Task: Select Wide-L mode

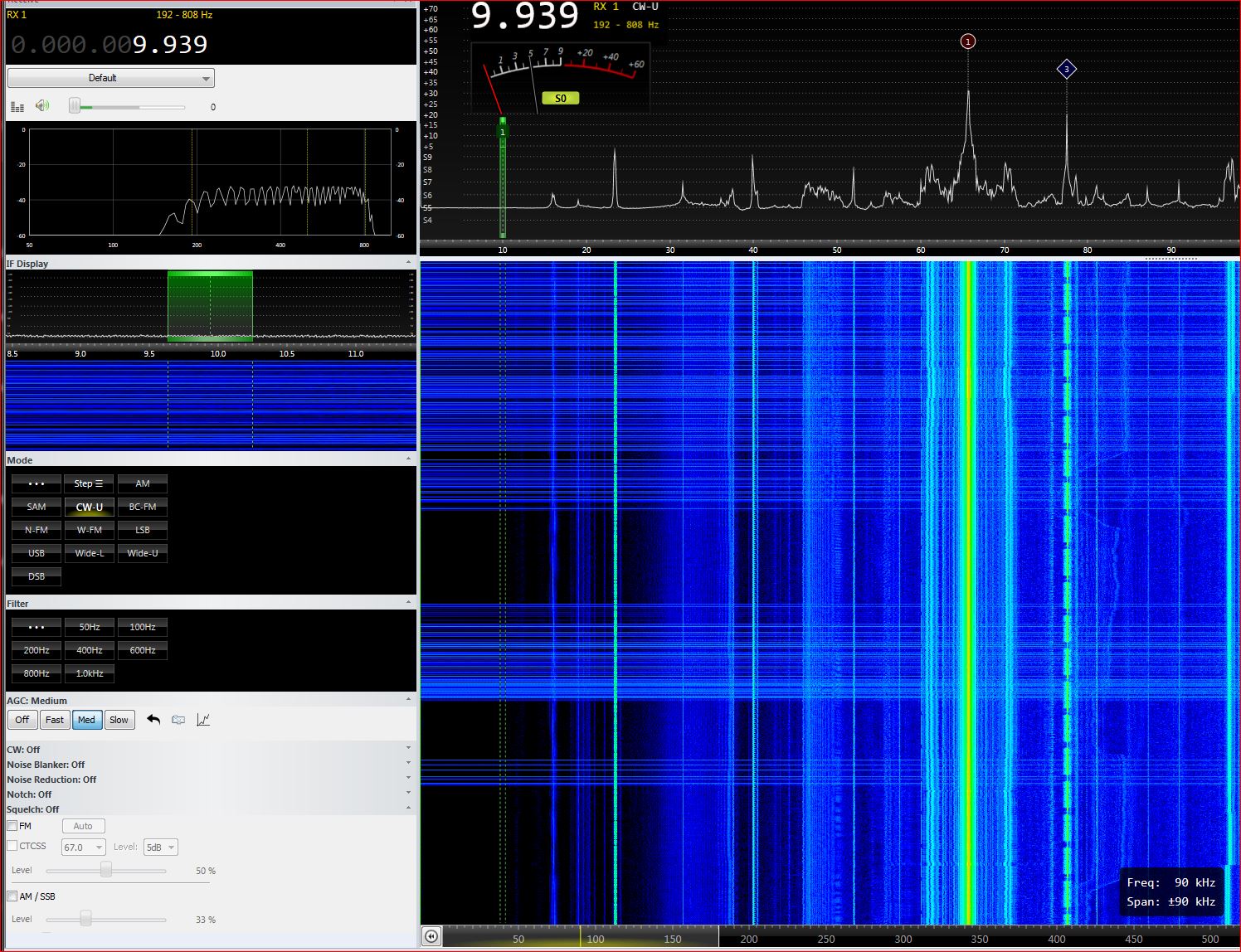Action: (90, 553)
